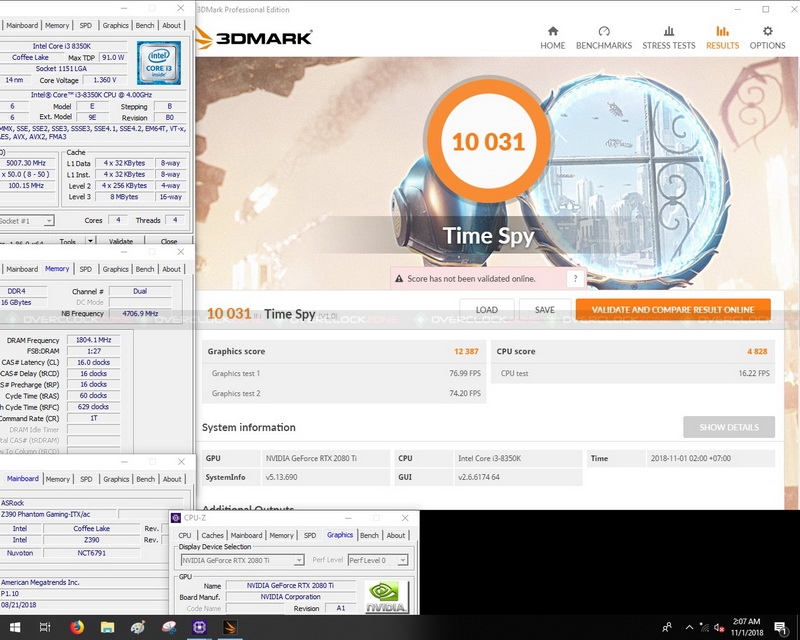This screenshot has width=800, height=640.
Task: Click the Close button in CPU-Z CPU window
Action: tap(169, 241)
